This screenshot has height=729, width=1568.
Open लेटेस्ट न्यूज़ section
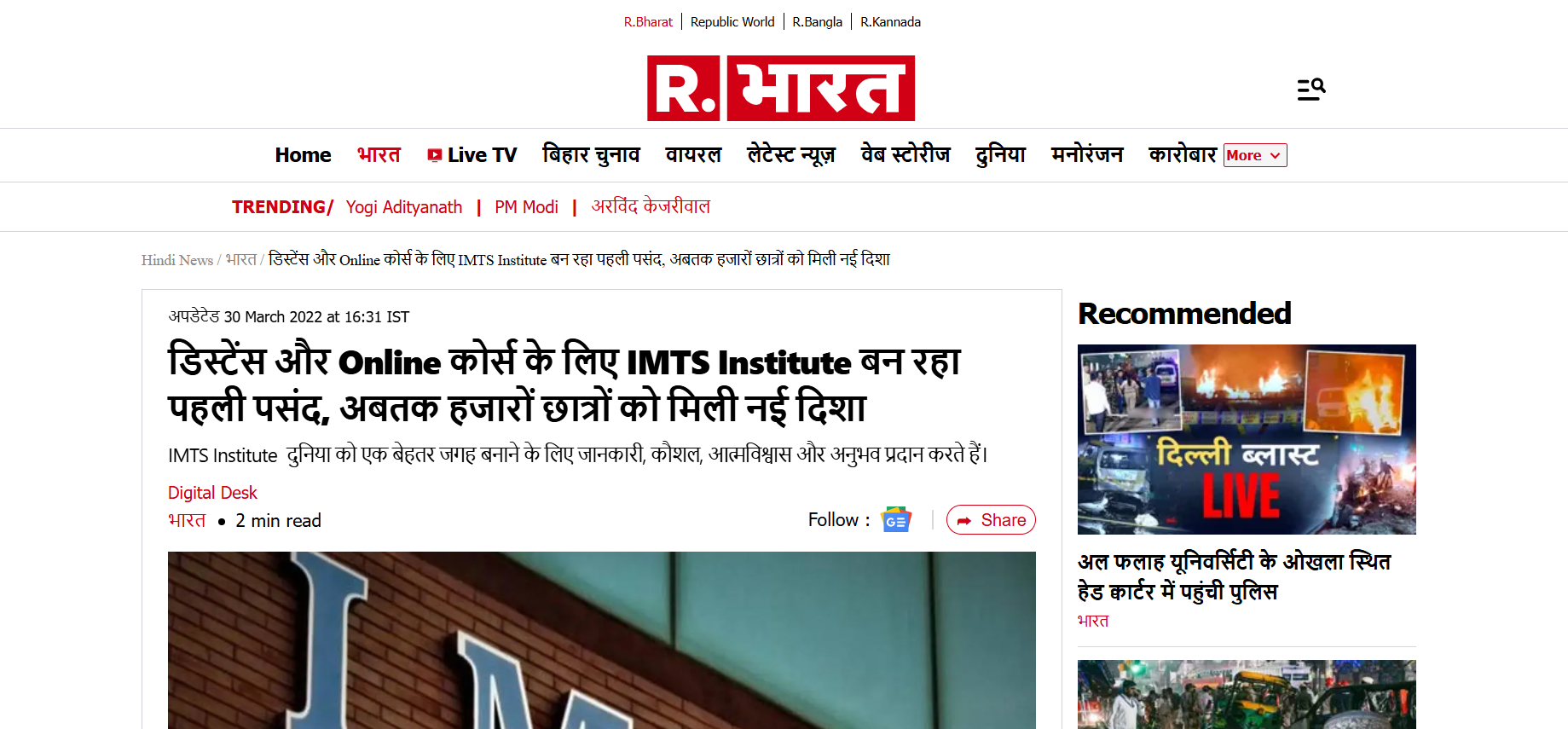coord(791,155)
